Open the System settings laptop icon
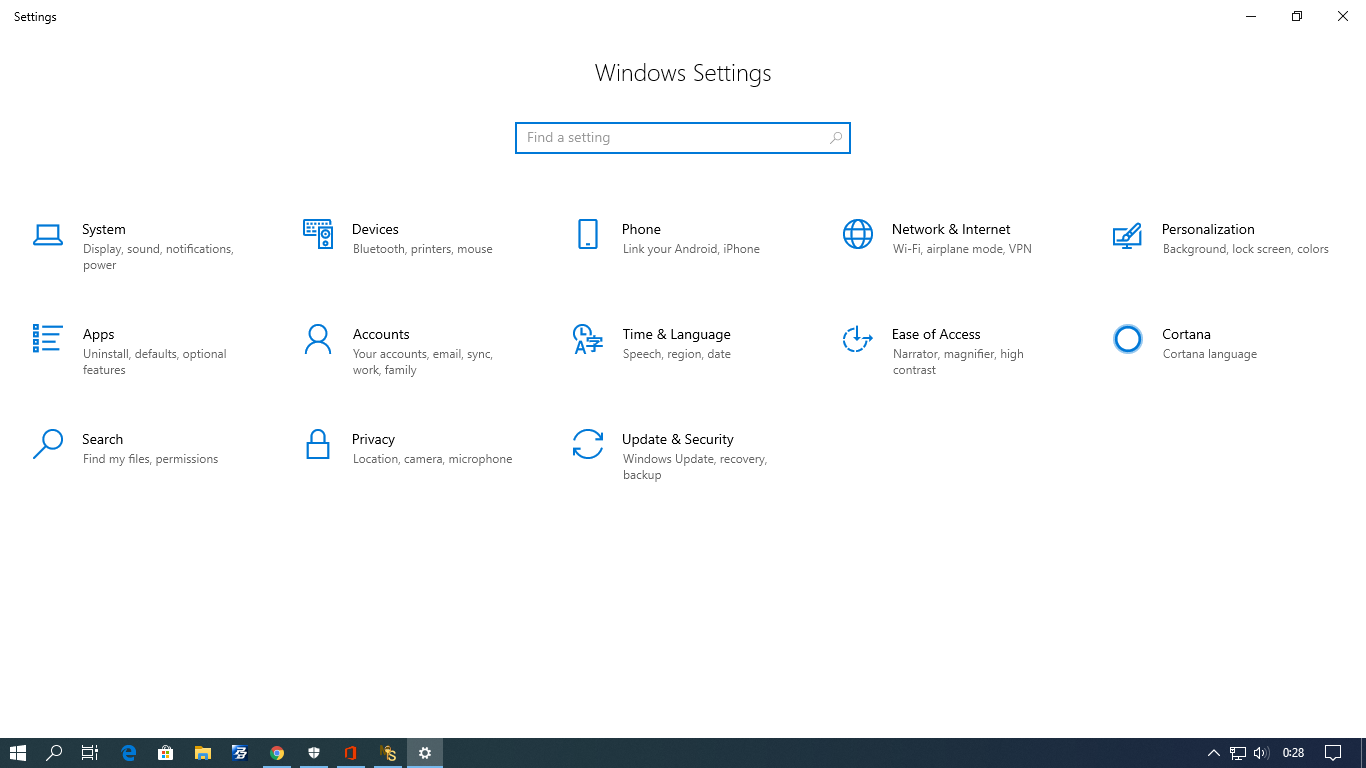The image size is (1366, 768). (48, 235)
